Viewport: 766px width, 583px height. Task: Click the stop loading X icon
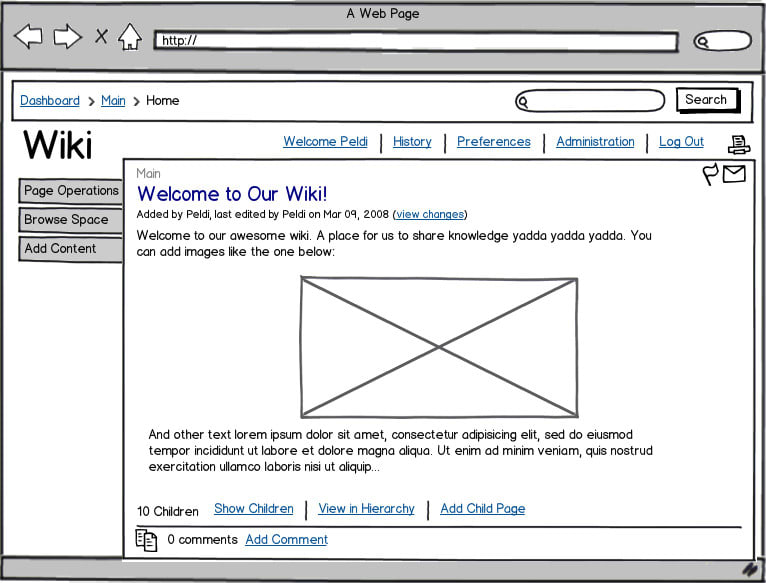coord(101,36)
